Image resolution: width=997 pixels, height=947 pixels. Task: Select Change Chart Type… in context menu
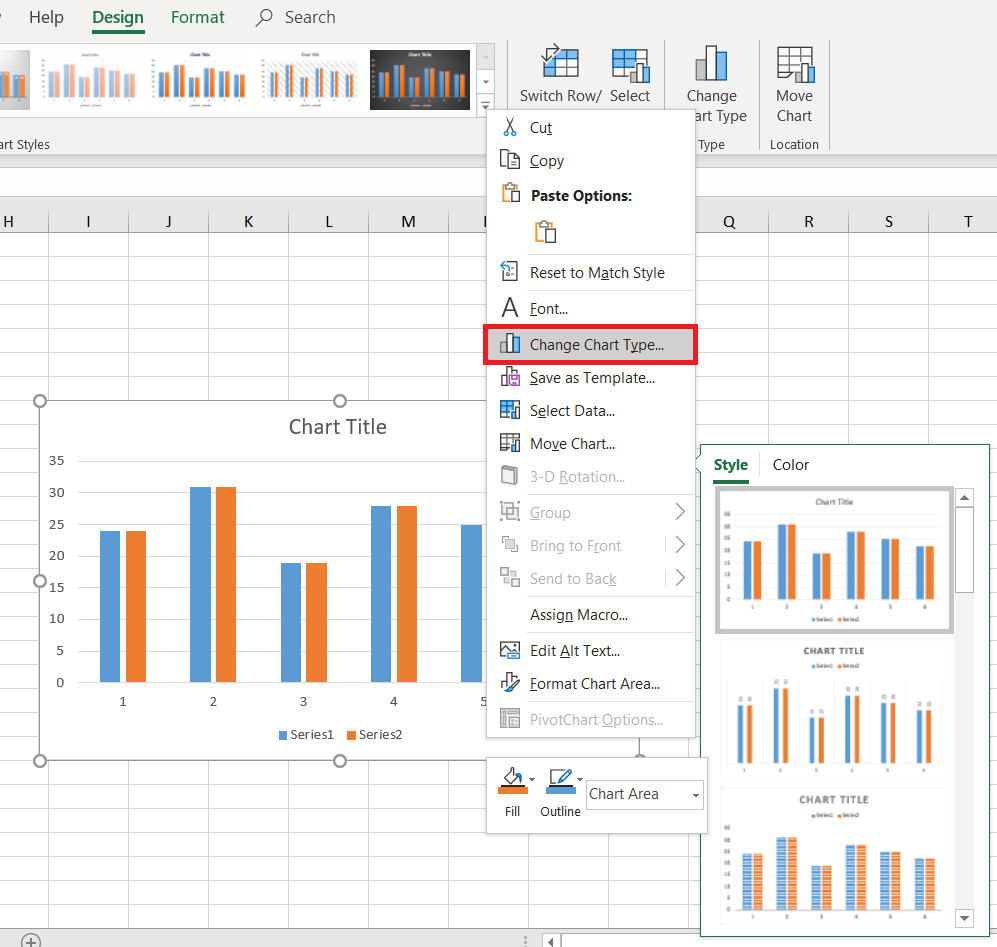point(596,345)
